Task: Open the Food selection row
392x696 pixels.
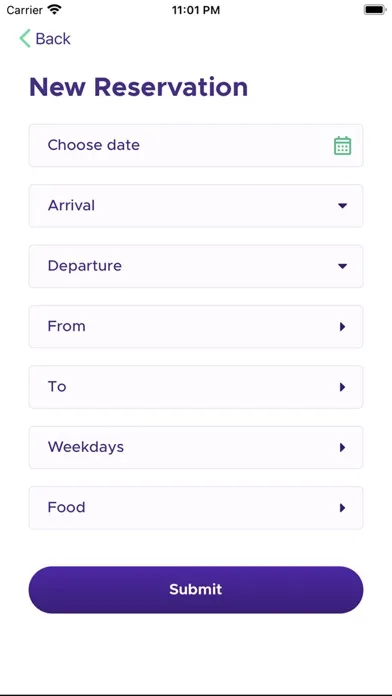Action: (196, 508)
